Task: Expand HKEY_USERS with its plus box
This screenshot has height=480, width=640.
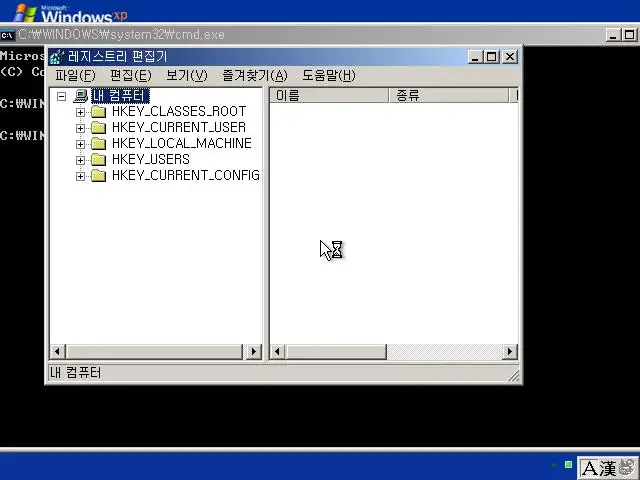Action: 80,160
